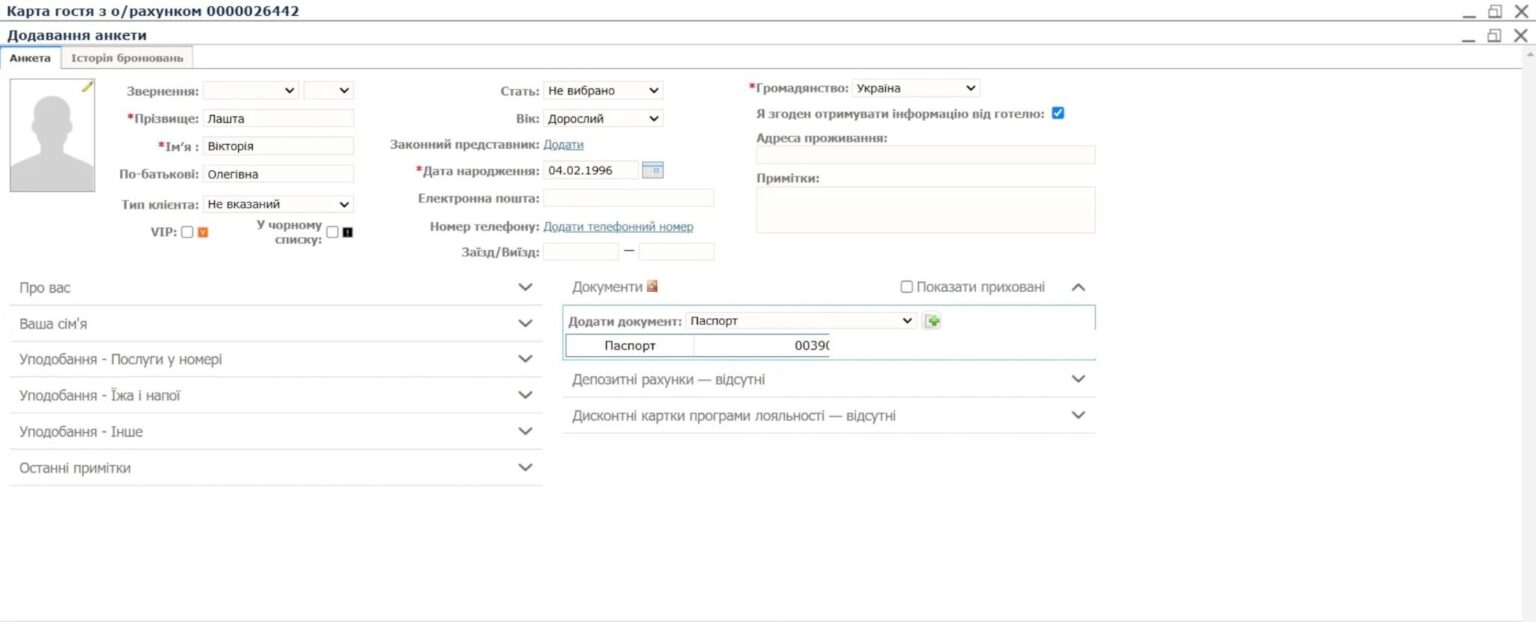Click the Додати телефонний номер link
1536x622 pixels.
(617, 226)
